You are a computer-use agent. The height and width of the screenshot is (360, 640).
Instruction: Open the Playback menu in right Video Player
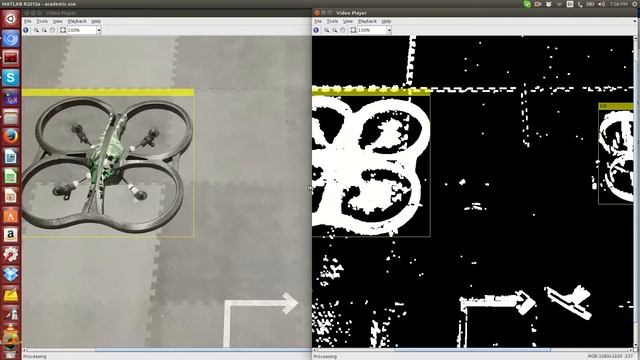point(367,21)
